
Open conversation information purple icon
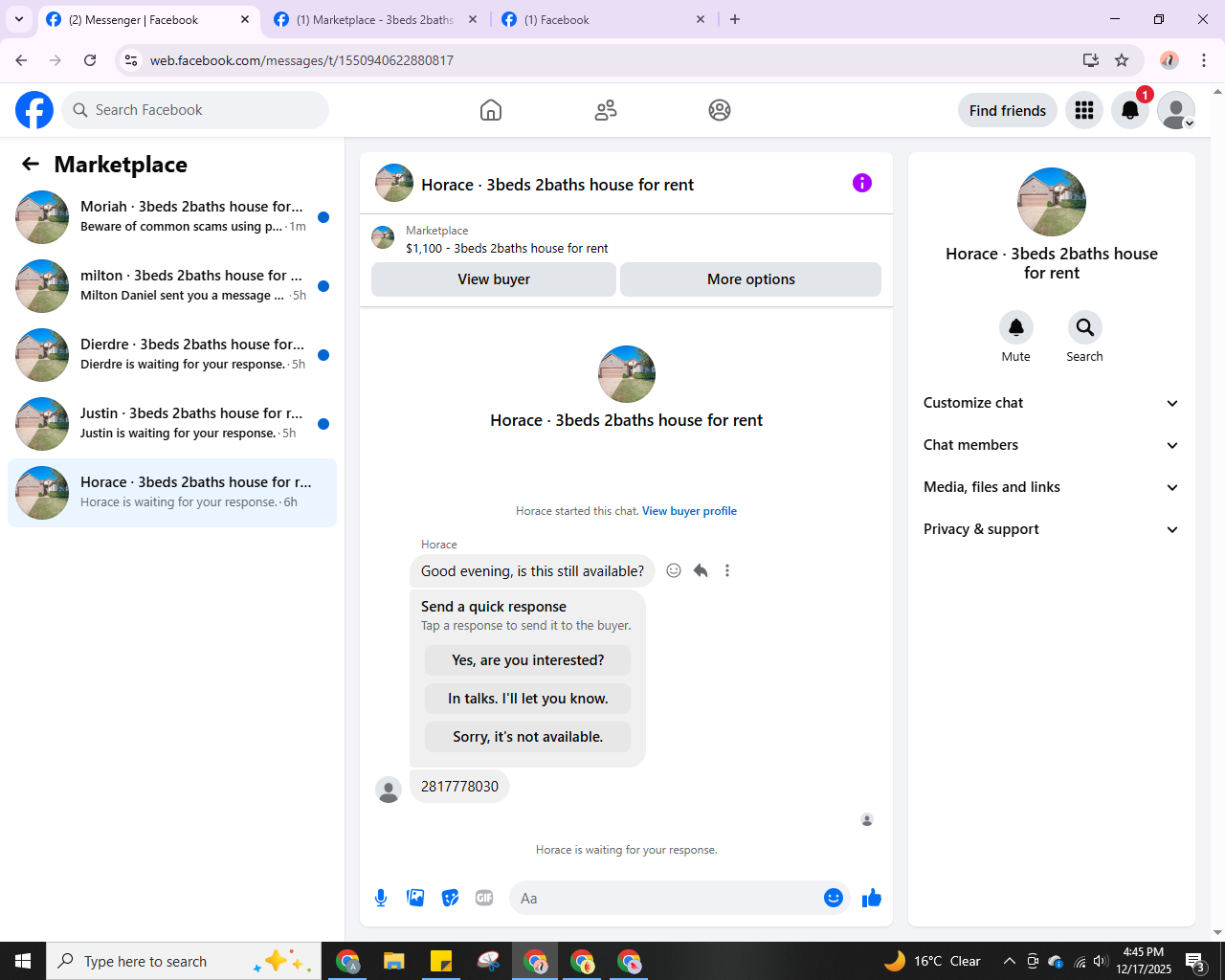862,183
